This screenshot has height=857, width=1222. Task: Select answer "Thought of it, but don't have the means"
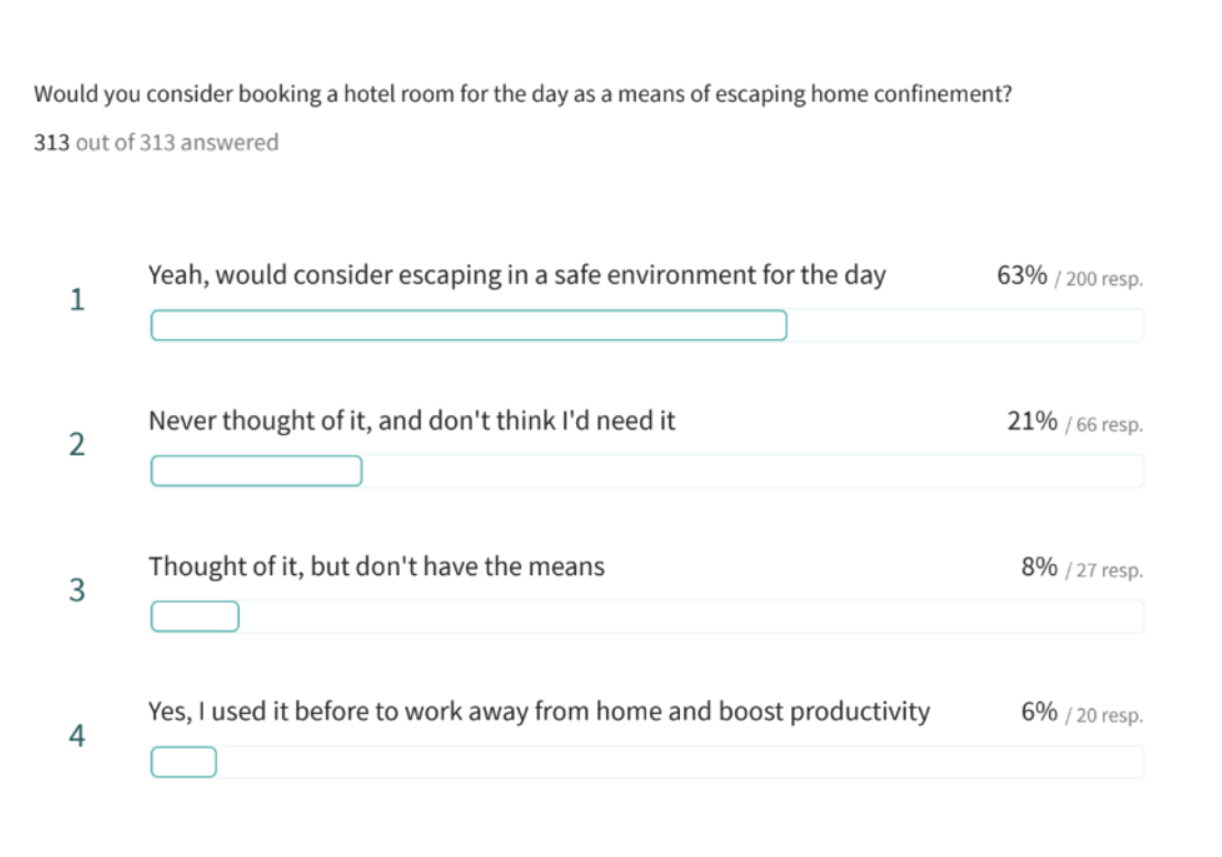pos(376,567)
